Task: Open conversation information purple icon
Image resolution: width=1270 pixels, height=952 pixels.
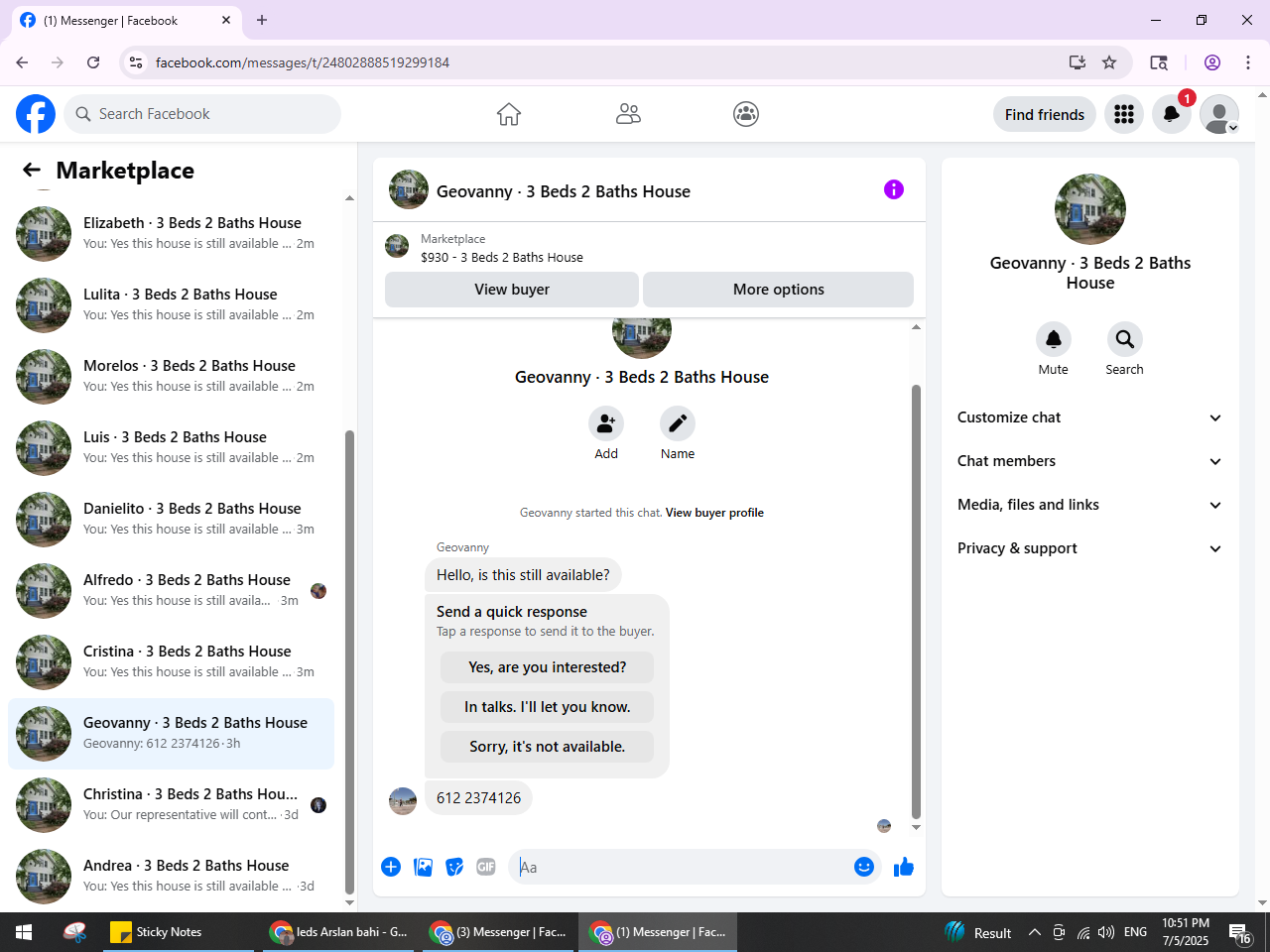Action: (894, 189)
